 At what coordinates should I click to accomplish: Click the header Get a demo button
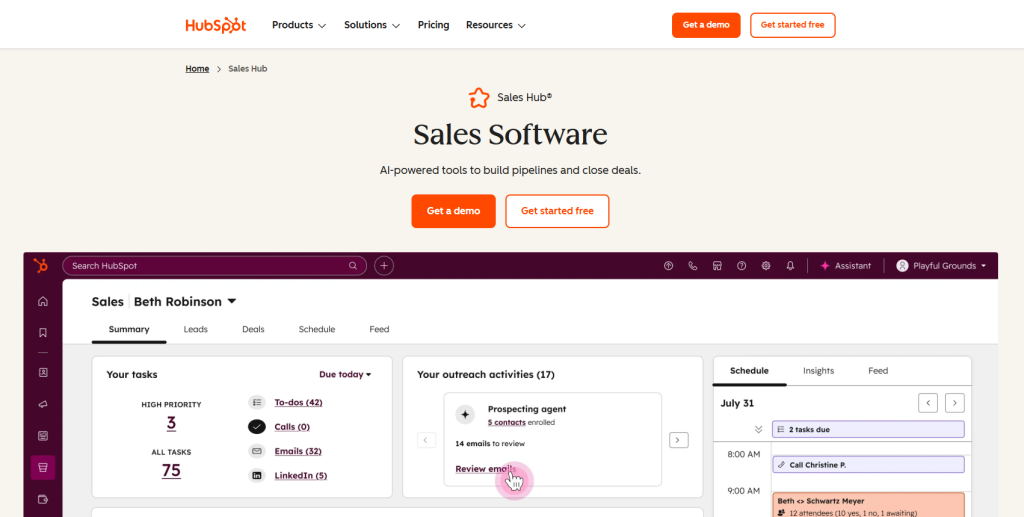pos(706,25)
